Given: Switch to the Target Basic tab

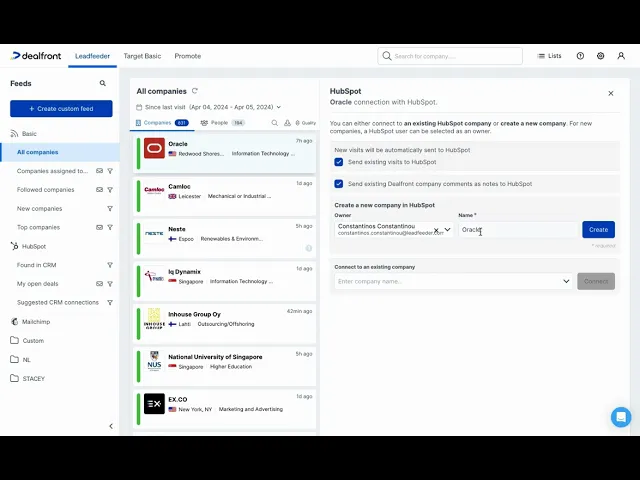Looking at the screenshot, I should pos(142,56).
